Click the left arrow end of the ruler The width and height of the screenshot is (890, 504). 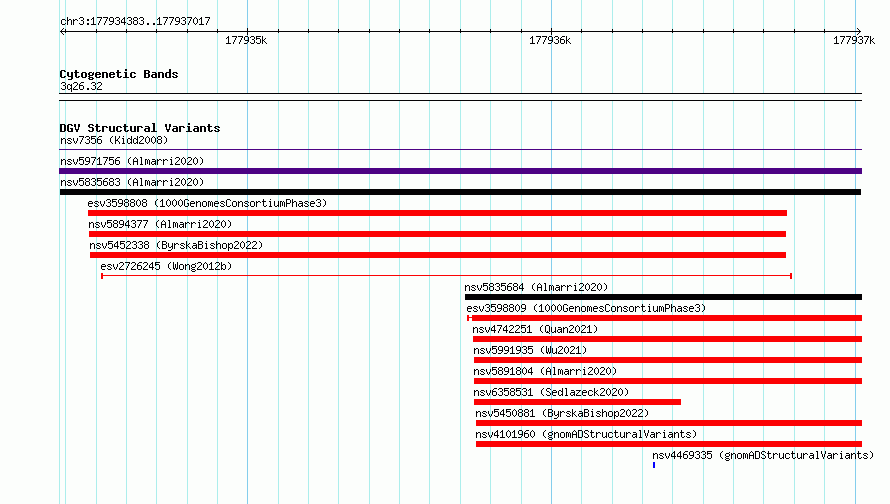pyautogui.click(x=63, y=31)
